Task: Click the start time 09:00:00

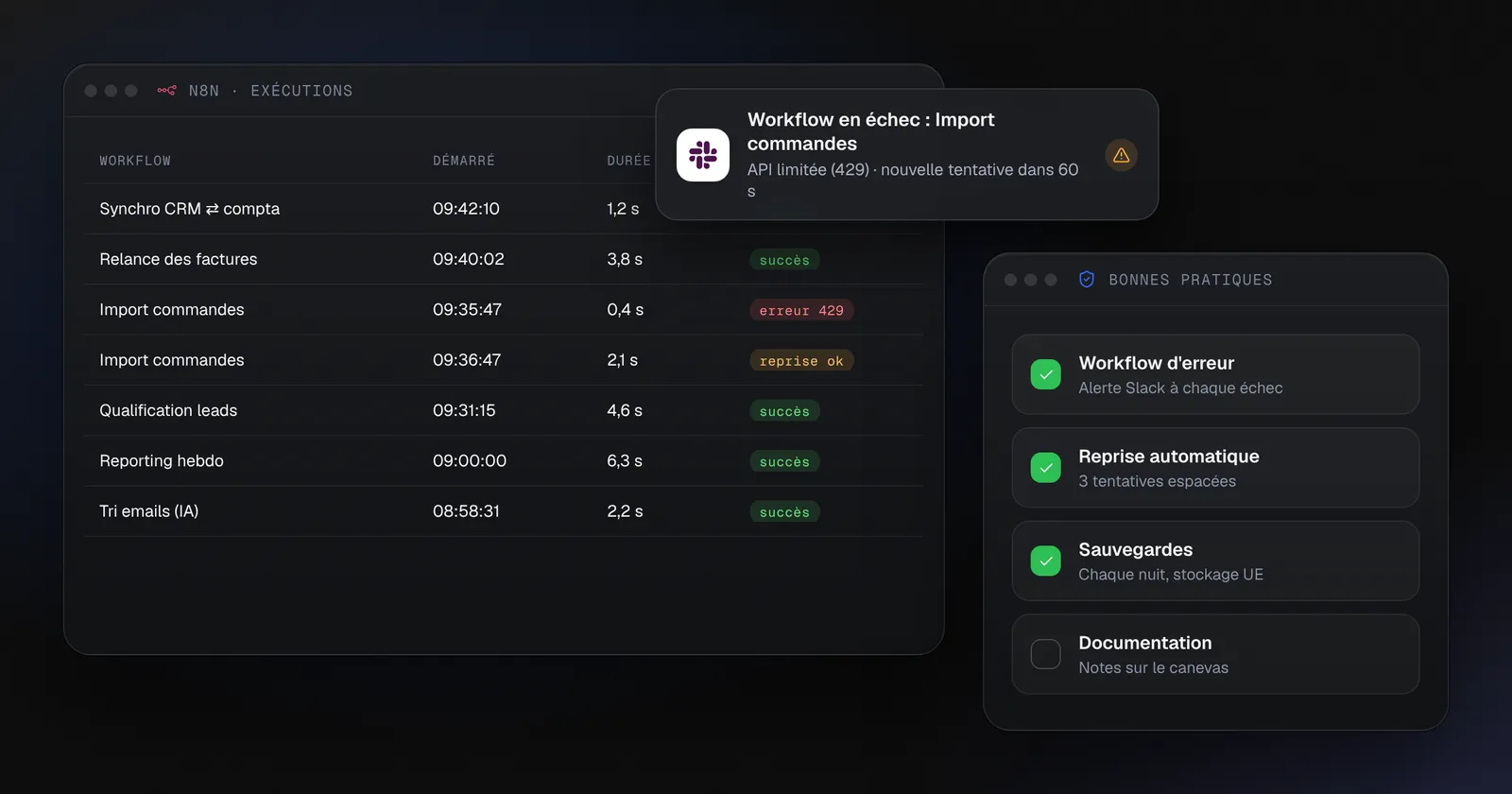Action: tap(470, 461)
